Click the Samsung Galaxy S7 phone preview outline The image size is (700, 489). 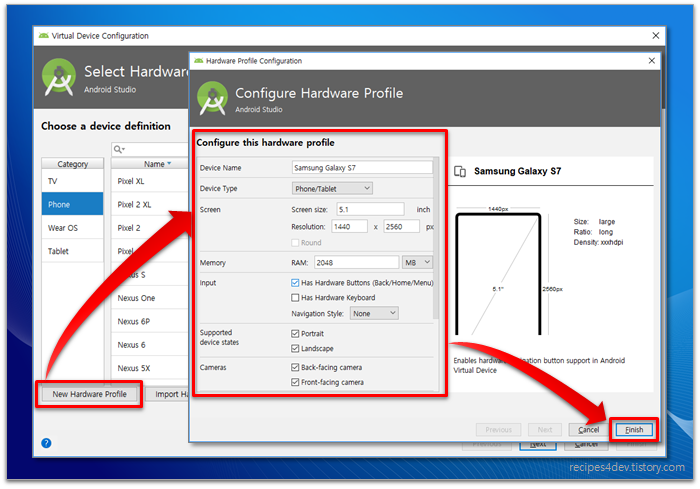(x=498, y=274)
